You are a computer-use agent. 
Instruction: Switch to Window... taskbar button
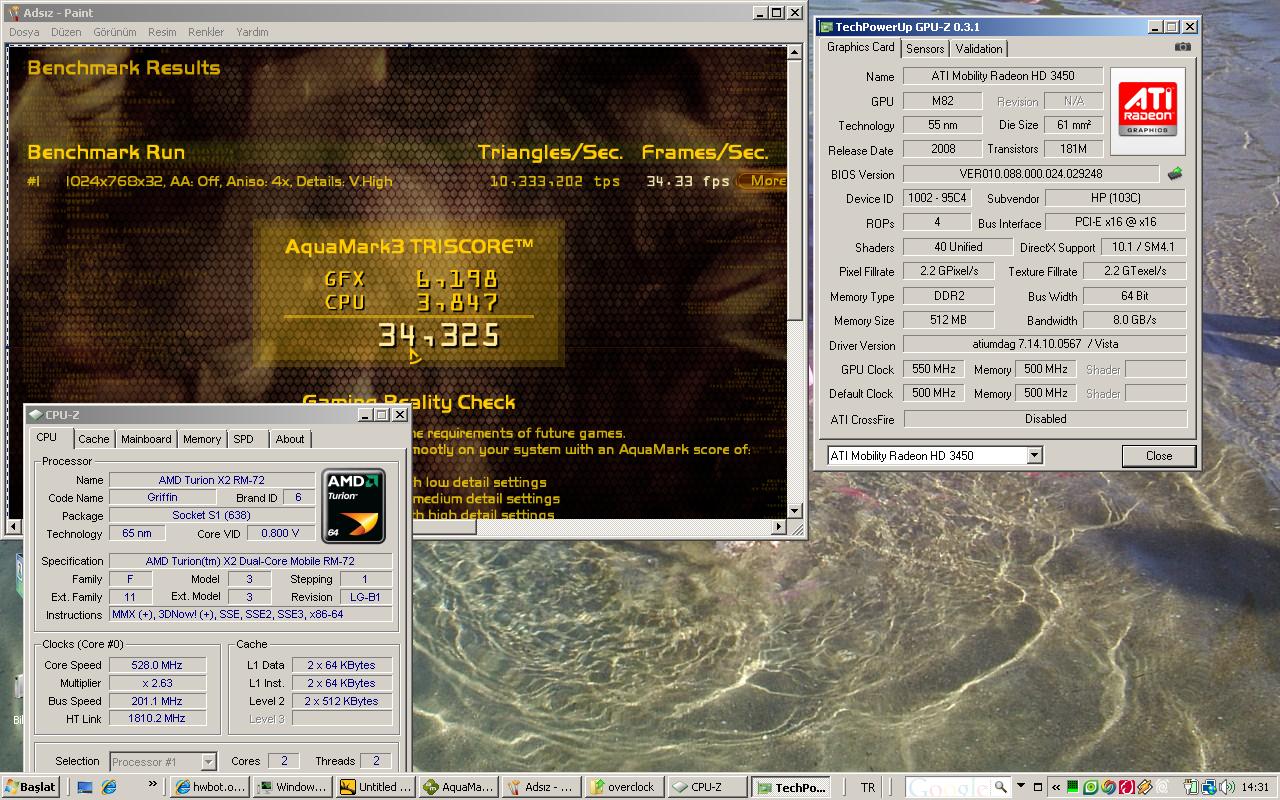click(x=291, y=787)
